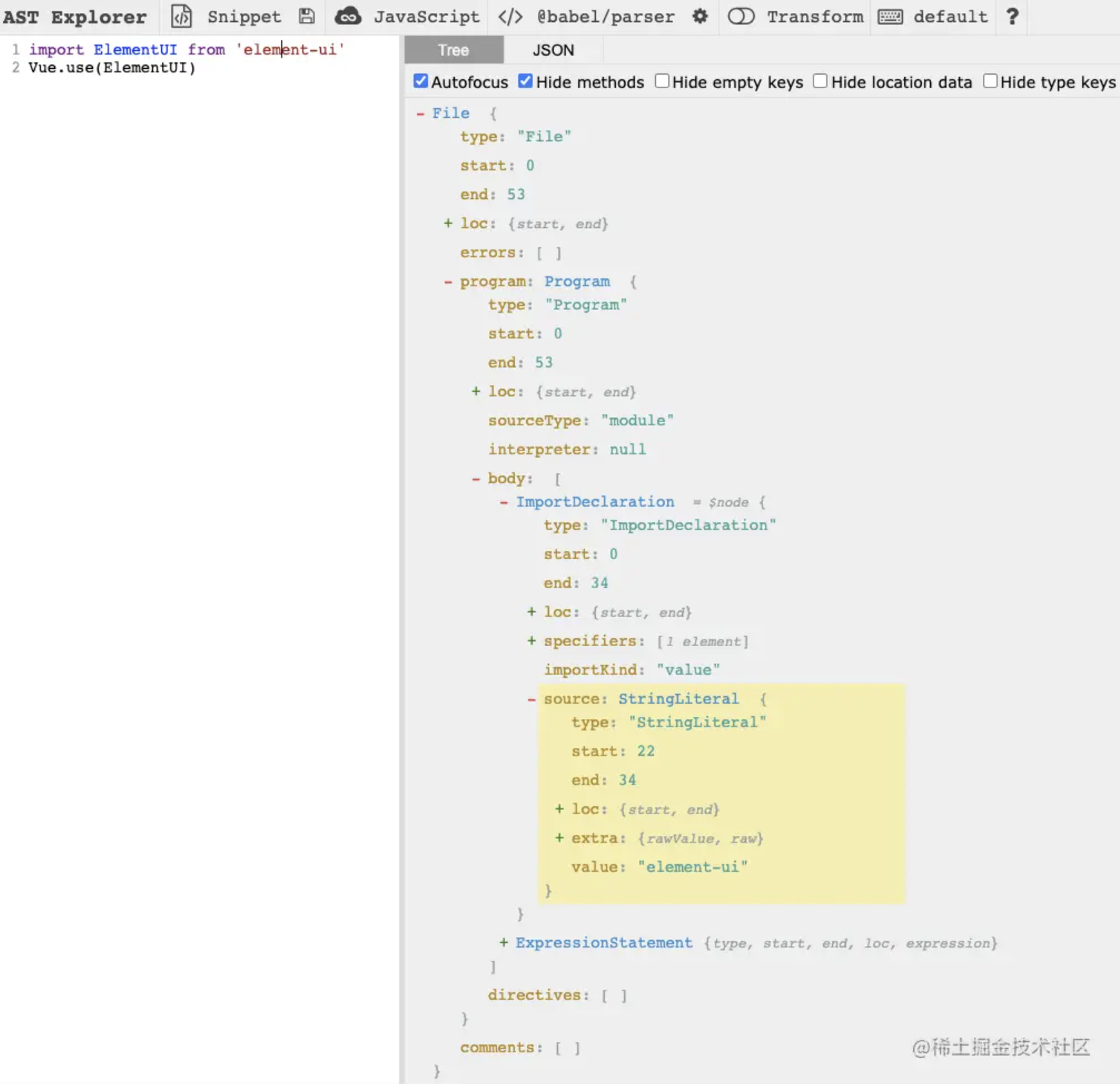Image resolution: width=1120 pixels, height=1084 pixels.
Task: Click the ExpressionStatement type label
Action: [604, 942]
